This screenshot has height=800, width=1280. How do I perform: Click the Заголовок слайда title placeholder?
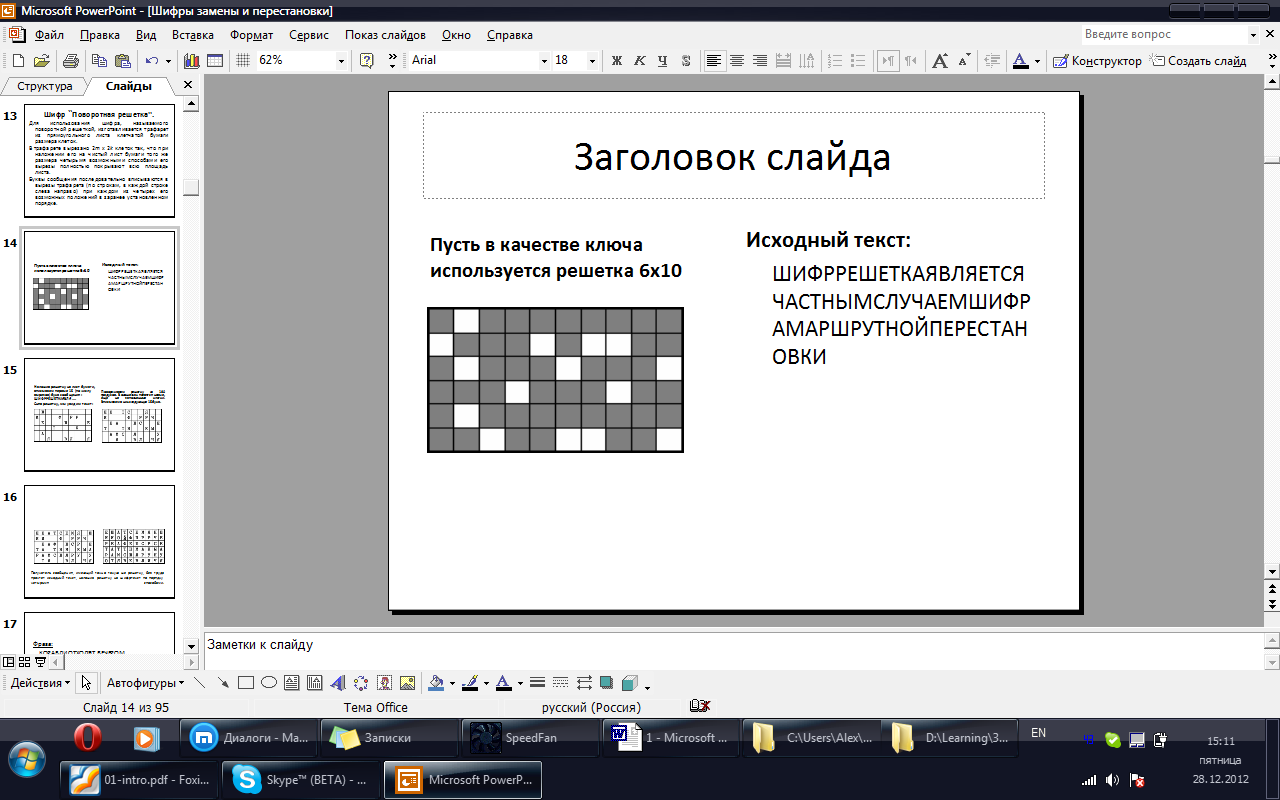(734, 156)
